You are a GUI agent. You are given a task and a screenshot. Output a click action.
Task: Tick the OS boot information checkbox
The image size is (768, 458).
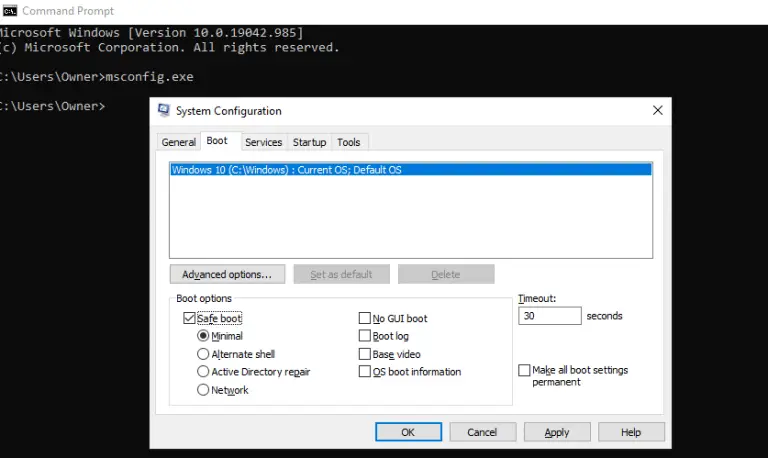pos(365,372)
